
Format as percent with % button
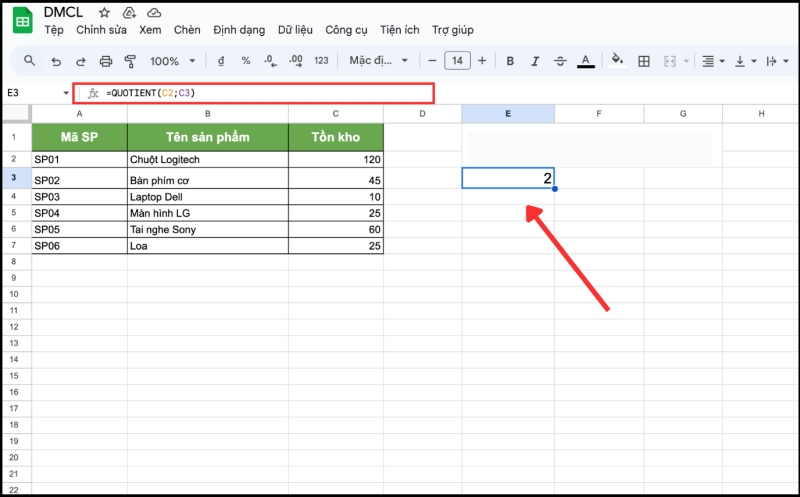point(245,61)
